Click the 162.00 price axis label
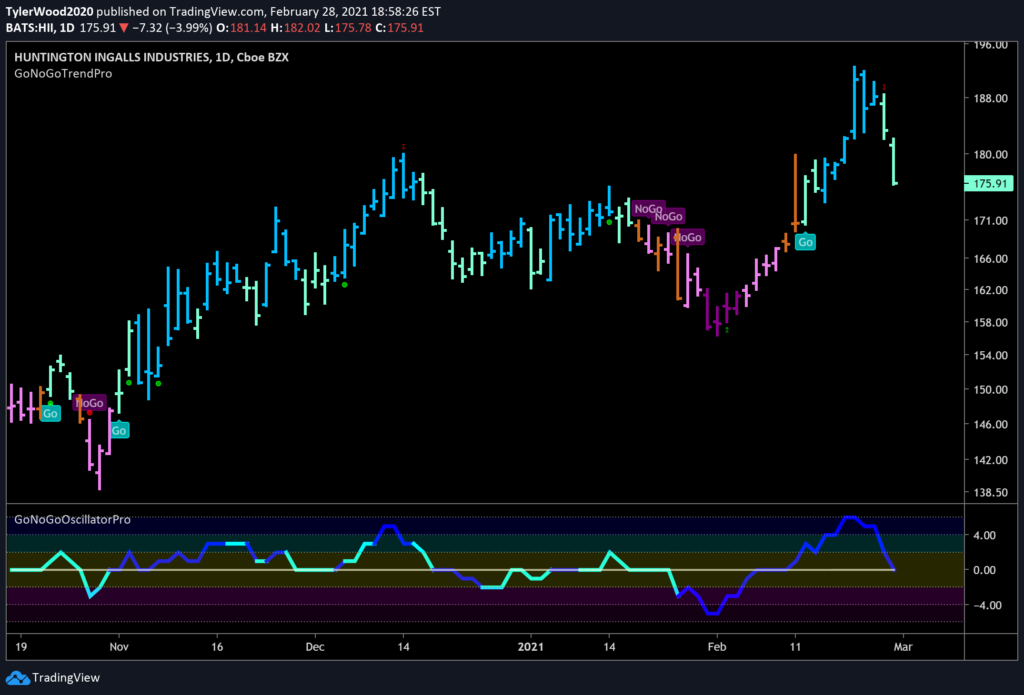1024x695 pixels. tap(993, 290)
